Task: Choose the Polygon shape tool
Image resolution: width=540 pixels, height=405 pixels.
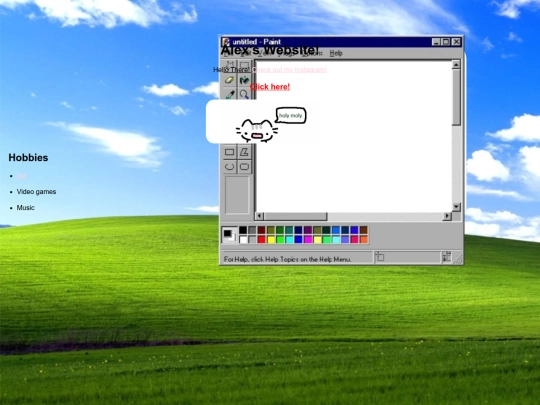Action: tap(245, 152)
